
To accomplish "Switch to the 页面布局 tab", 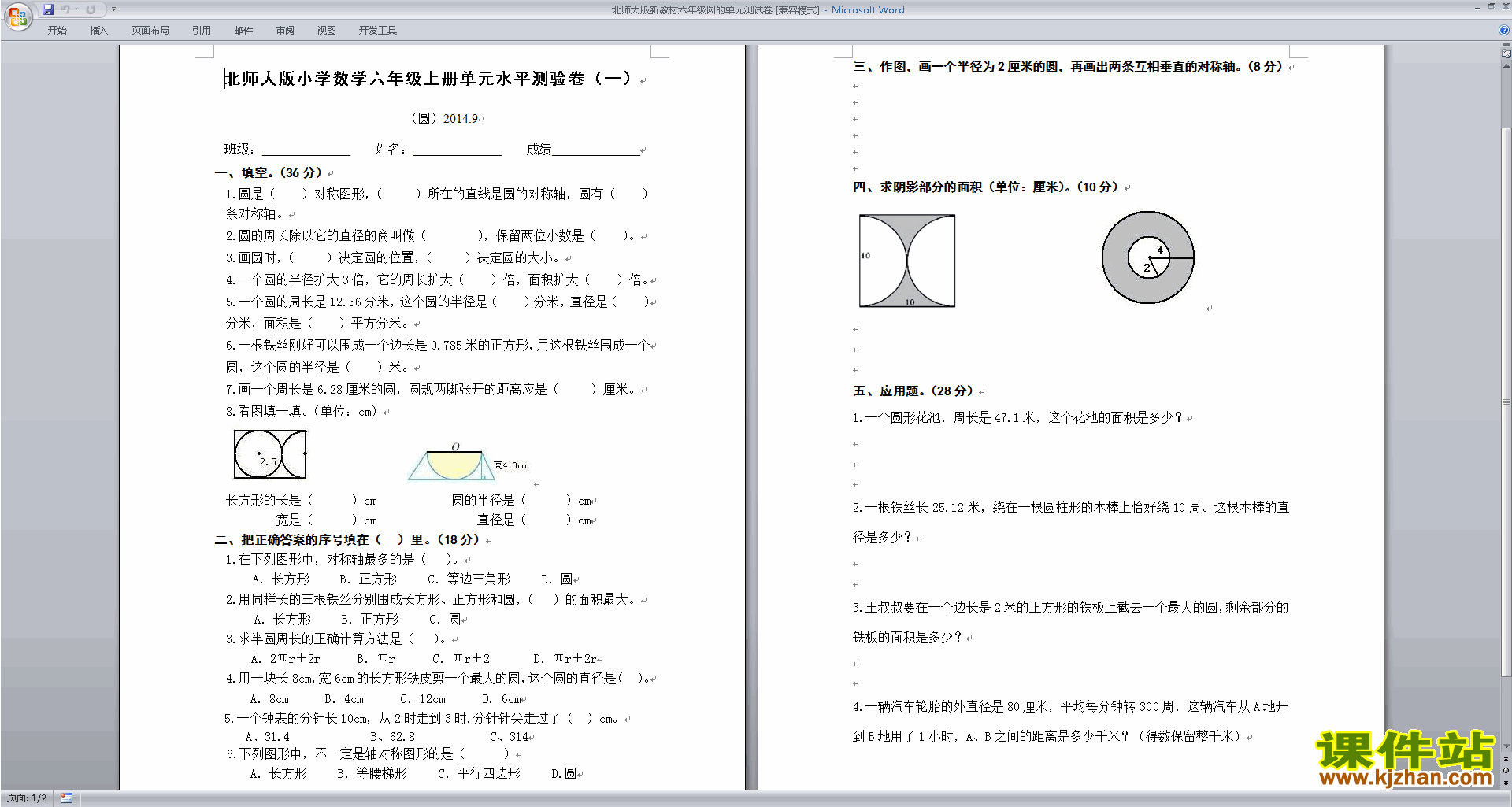I will pyautogui.click(x=150, y=31).
